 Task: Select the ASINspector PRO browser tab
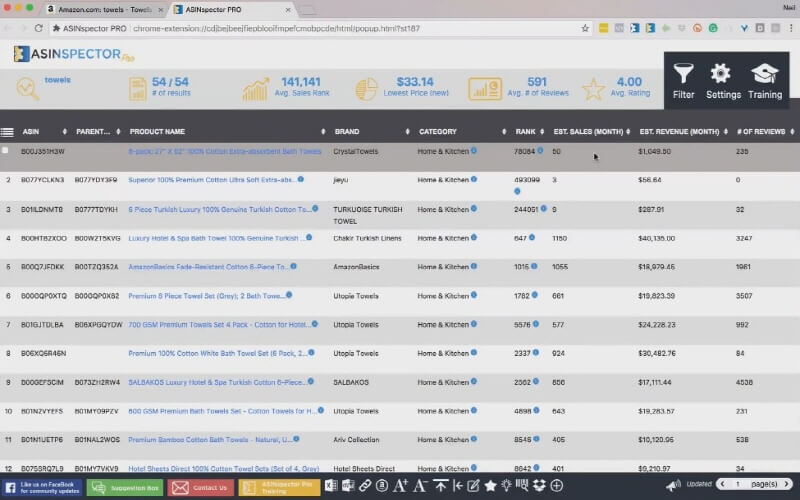tap(232, 10)
